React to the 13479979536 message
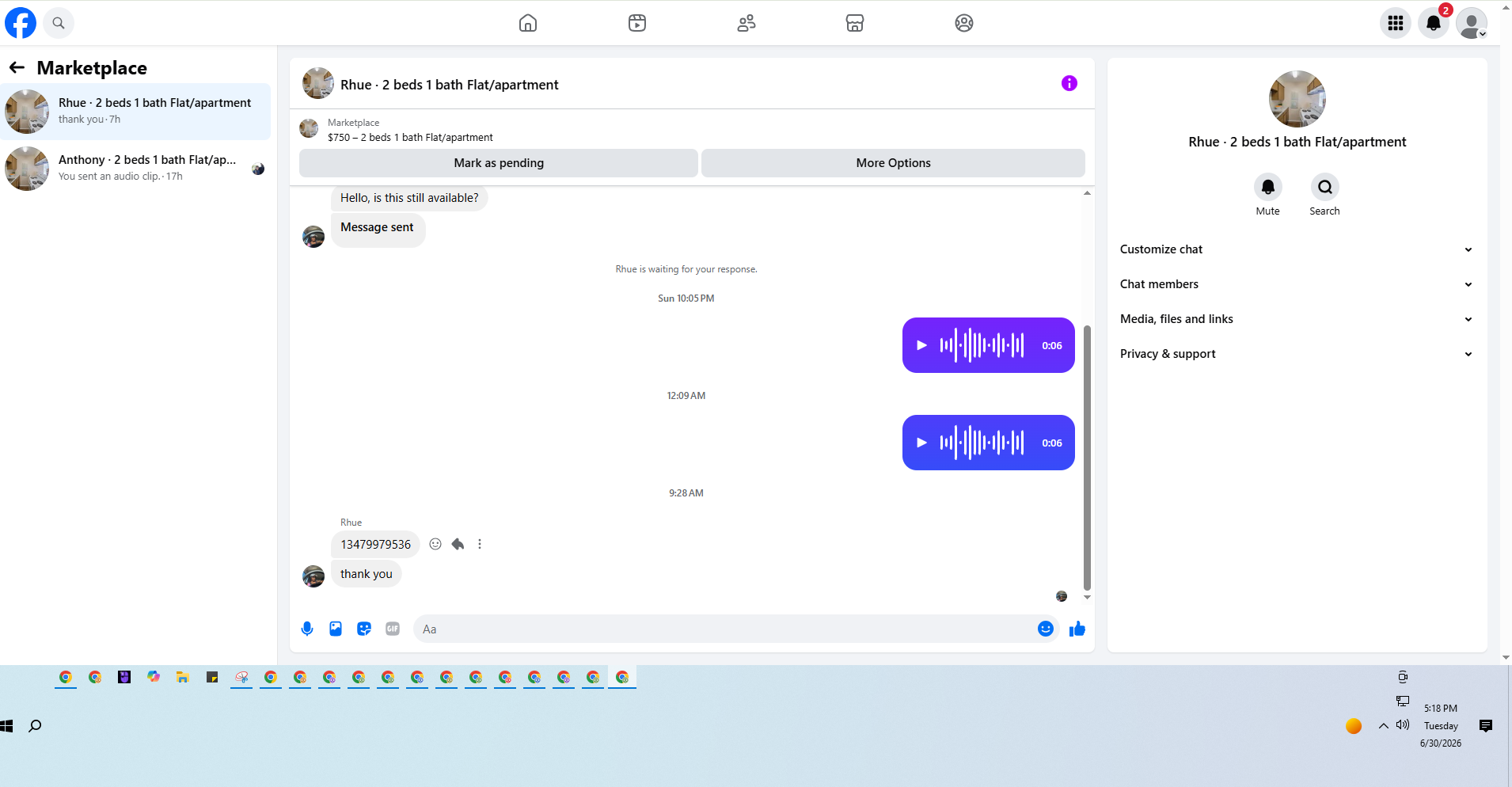The height and width of the screenshot is (787, 1512). [x=435, y=544]
